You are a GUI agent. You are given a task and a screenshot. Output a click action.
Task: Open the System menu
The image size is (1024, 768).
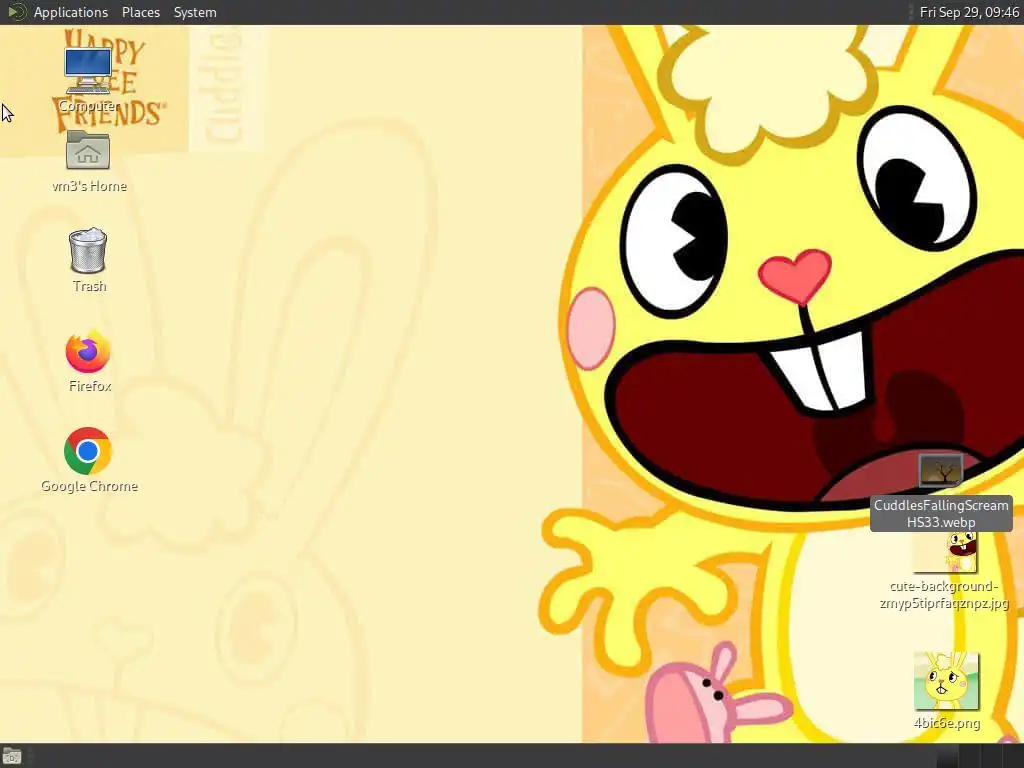point(195,12)
